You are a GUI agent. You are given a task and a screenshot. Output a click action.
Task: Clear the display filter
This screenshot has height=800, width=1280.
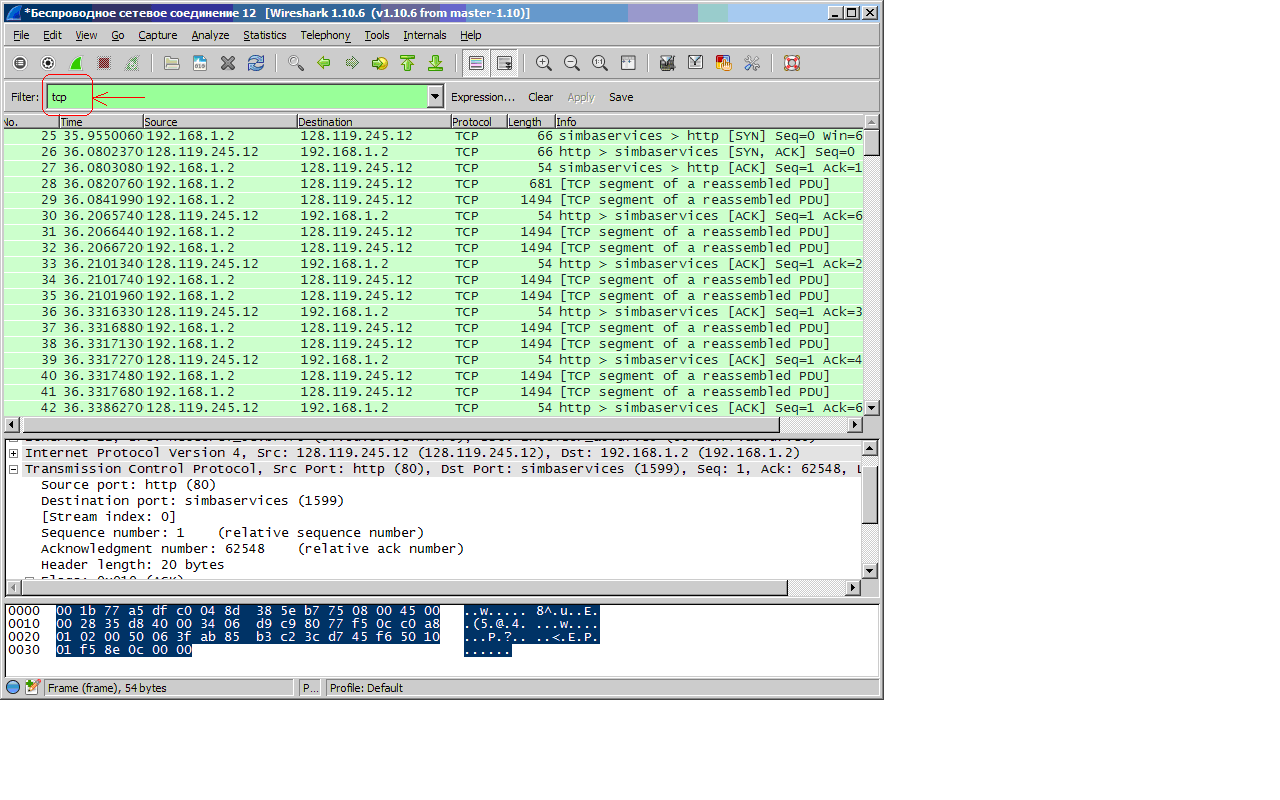coord(541,97)
